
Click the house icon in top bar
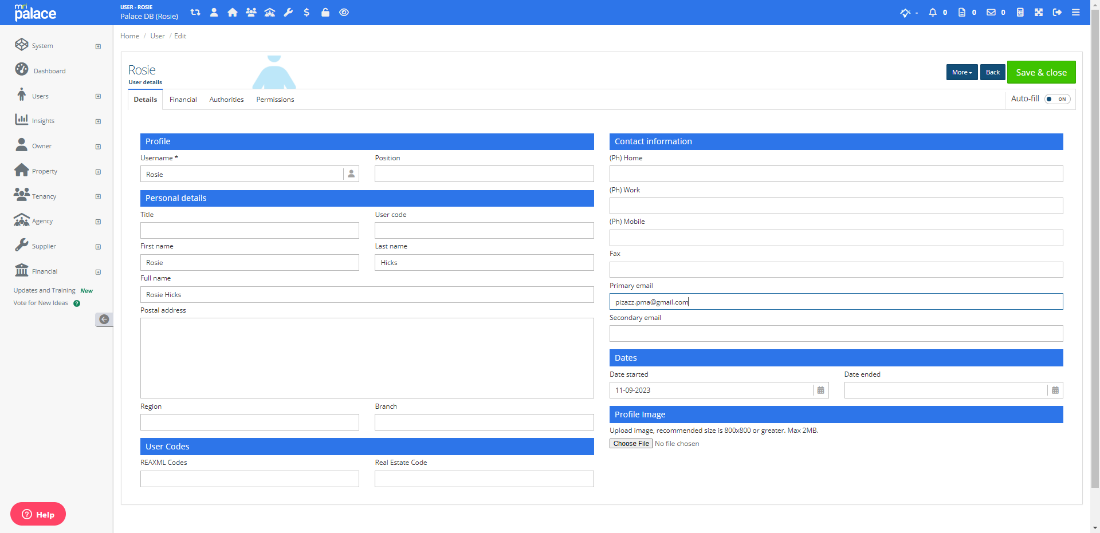click(232, 13)
